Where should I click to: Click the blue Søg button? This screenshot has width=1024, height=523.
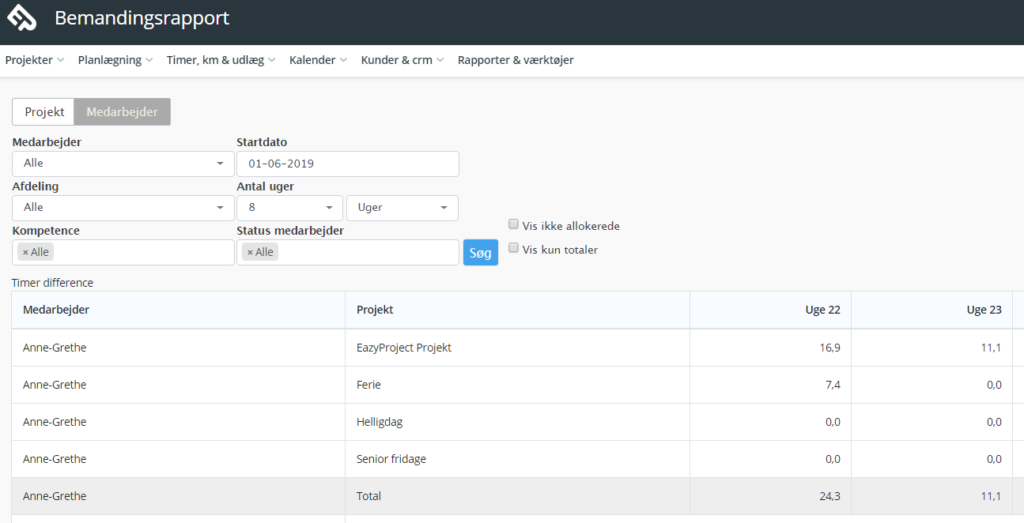(x=481, y=253)
